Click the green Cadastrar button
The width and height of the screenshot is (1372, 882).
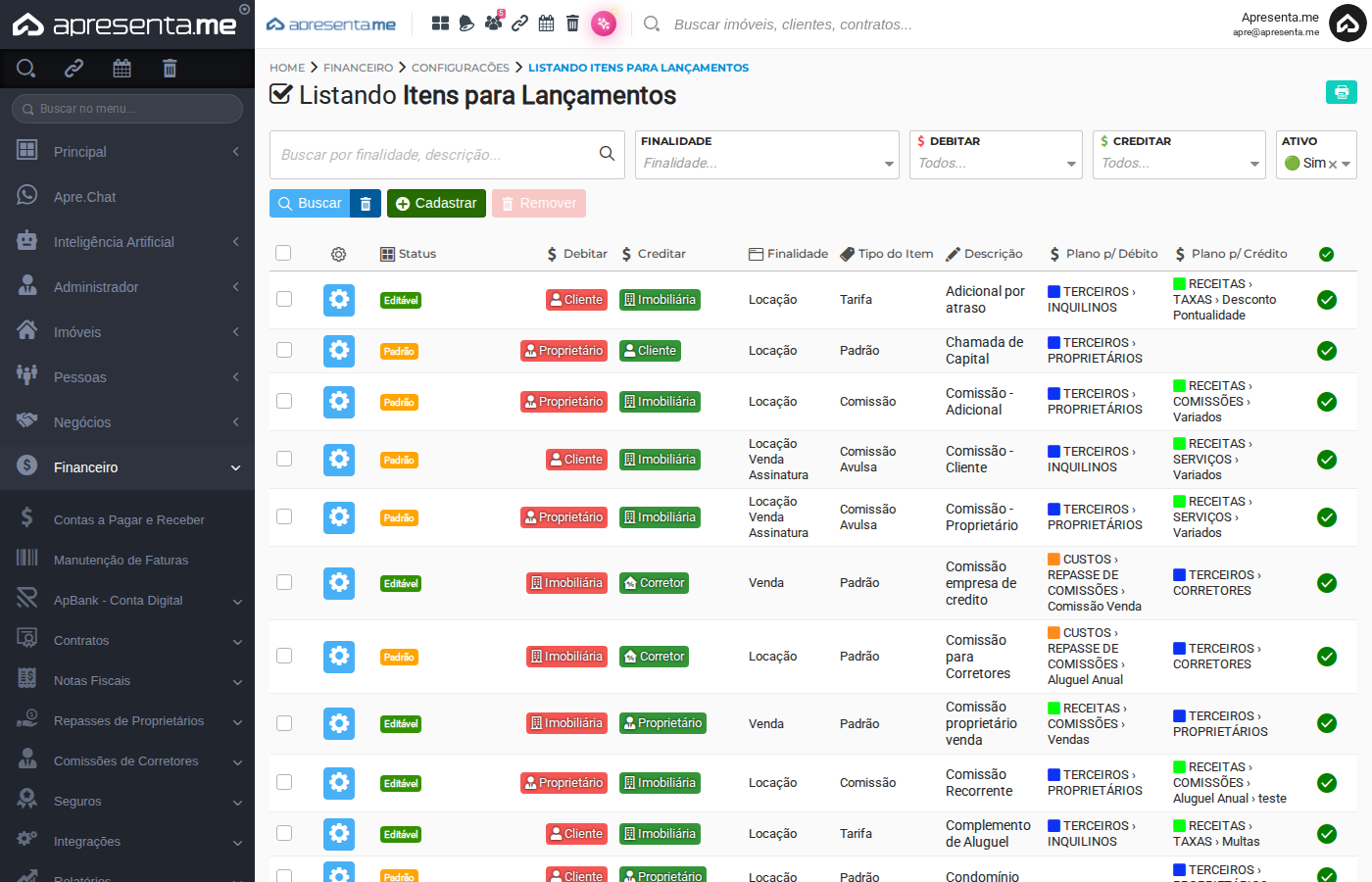point(436,204)
